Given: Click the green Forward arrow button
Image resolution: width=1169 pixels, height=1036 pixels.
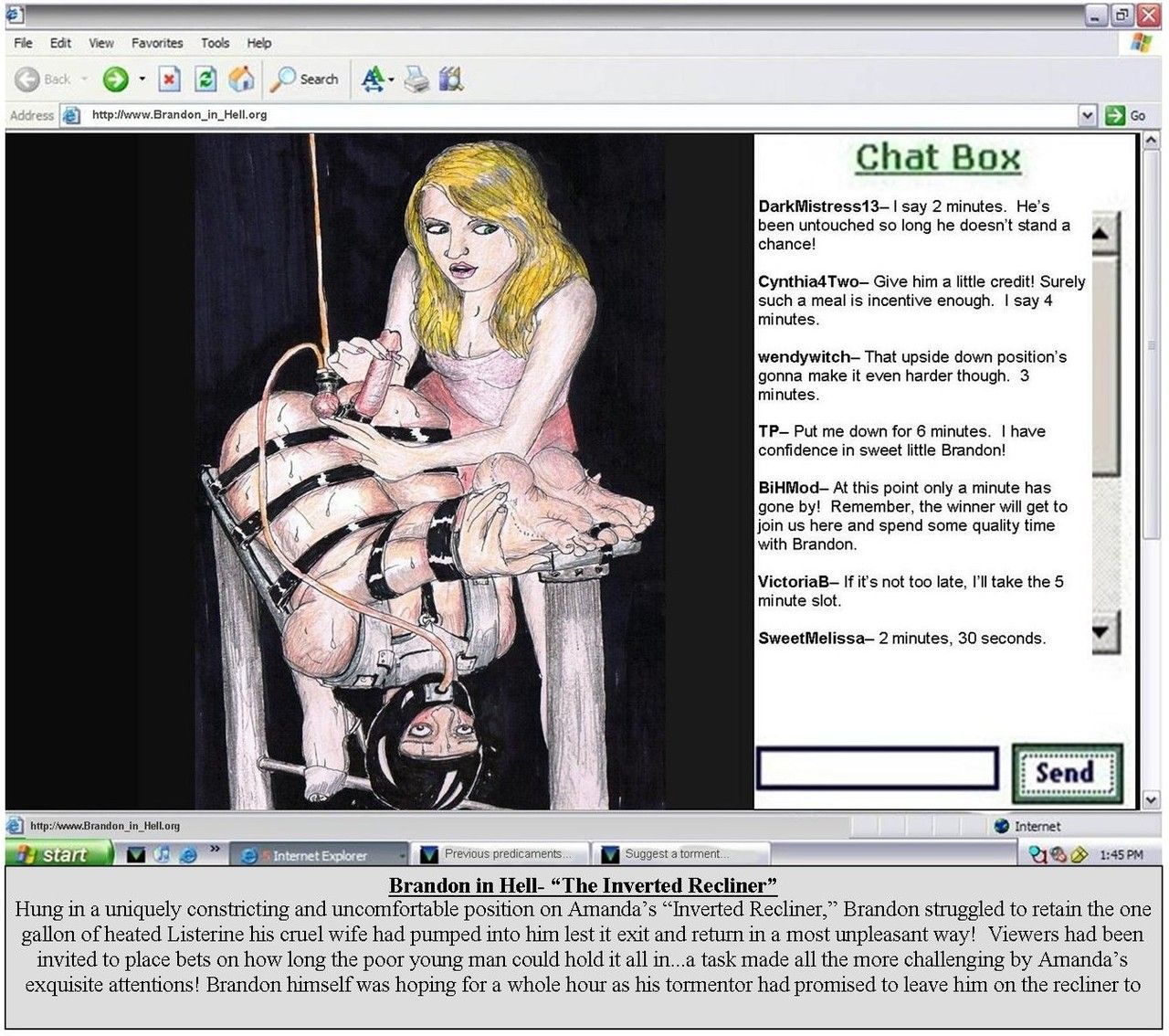Looking at the screenshot, I should point(115,79).
